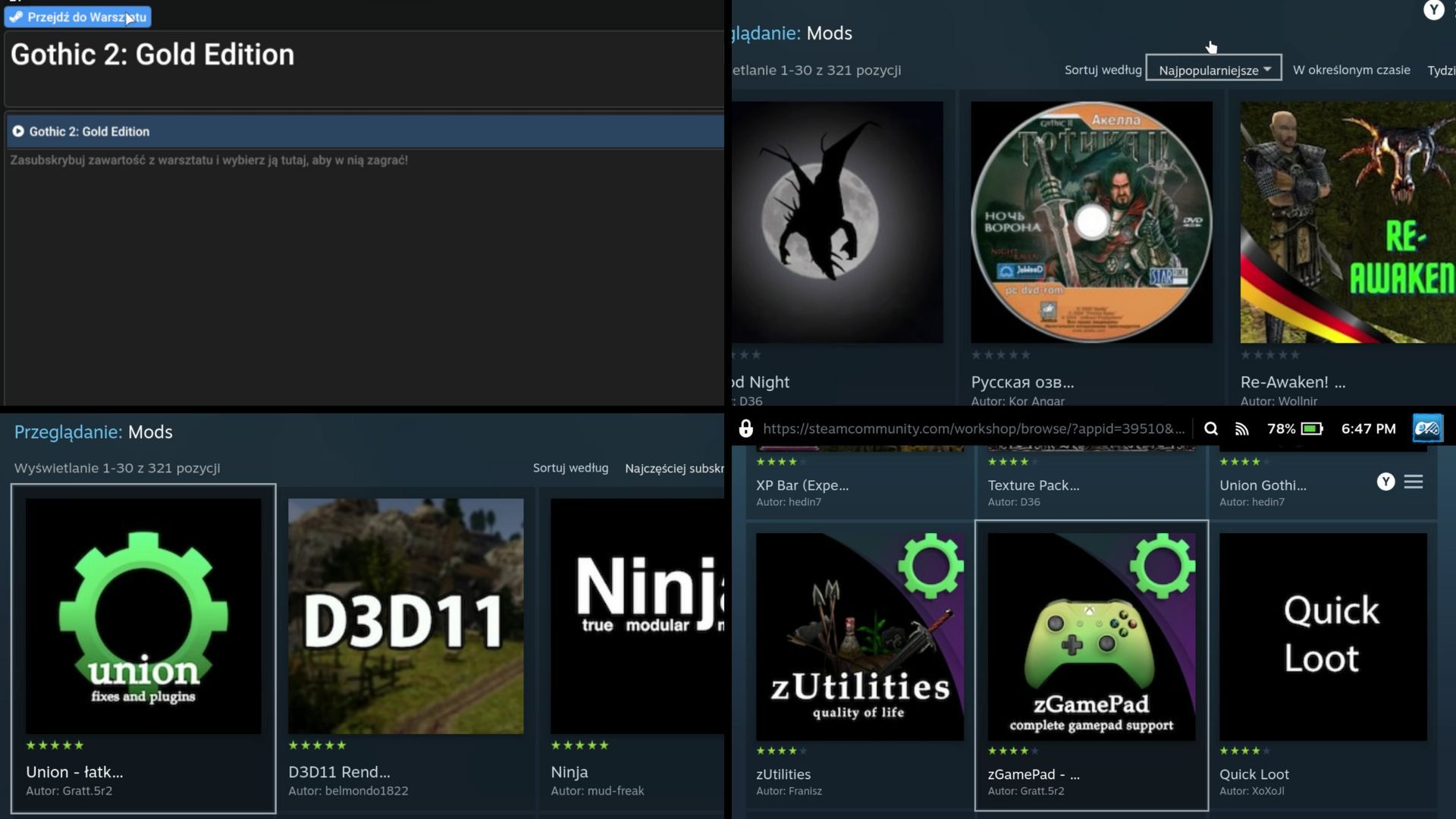
Task: Open the W określonym czasie filter
Action: click(1351, 70)
